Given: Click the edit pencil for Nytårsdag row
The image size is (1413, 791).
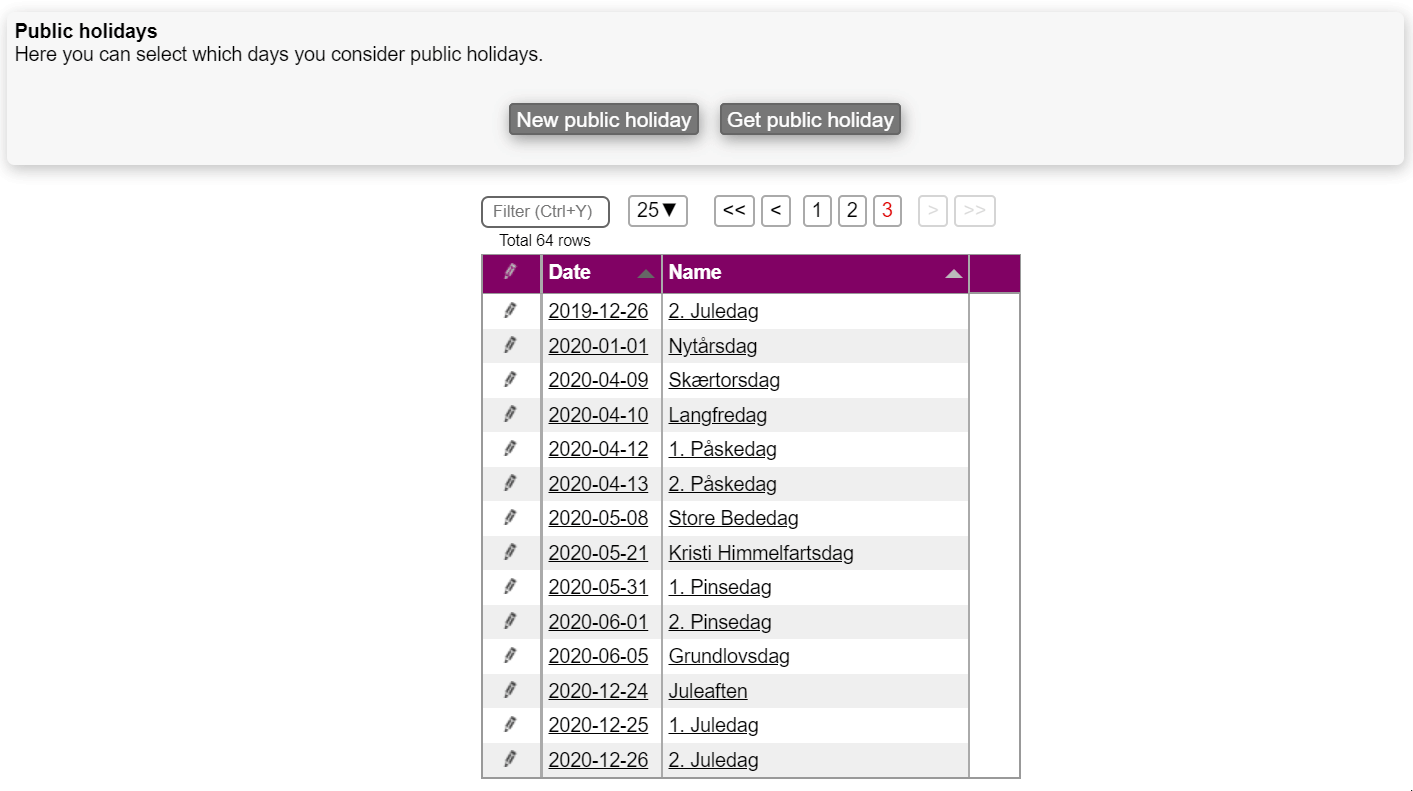Looking at the screenshot, I should [510, 346].
